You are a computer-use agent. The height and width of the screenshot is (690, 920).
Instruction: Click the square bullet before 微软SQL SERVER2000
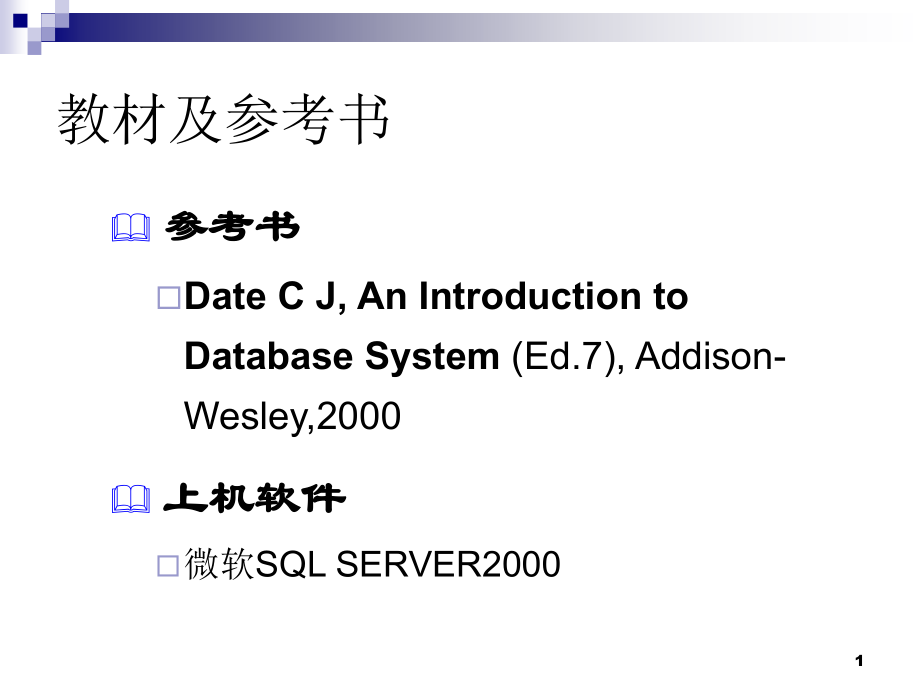167,566
